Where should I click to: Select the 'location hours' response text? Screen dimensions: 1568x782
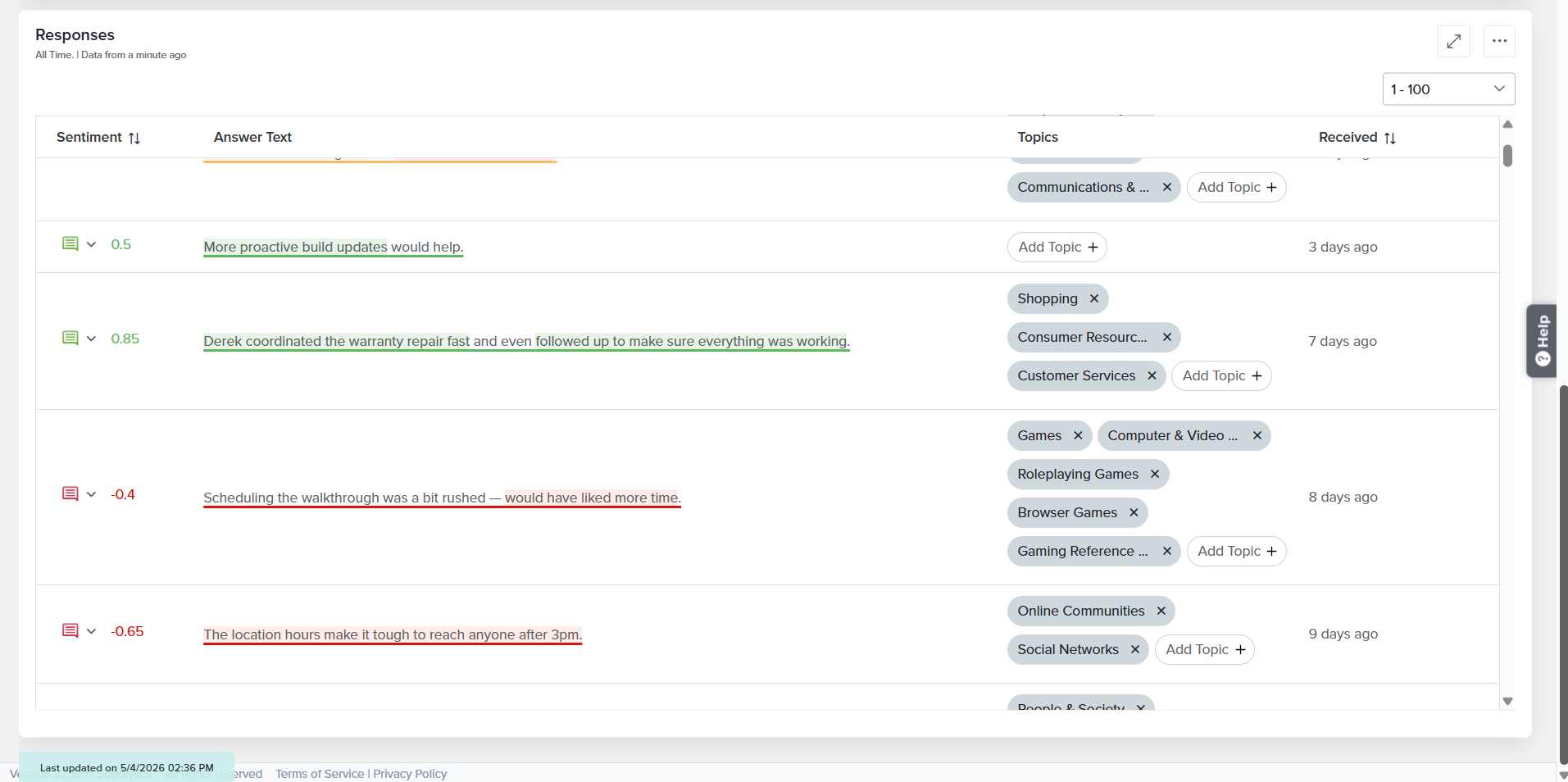(393, 634)
